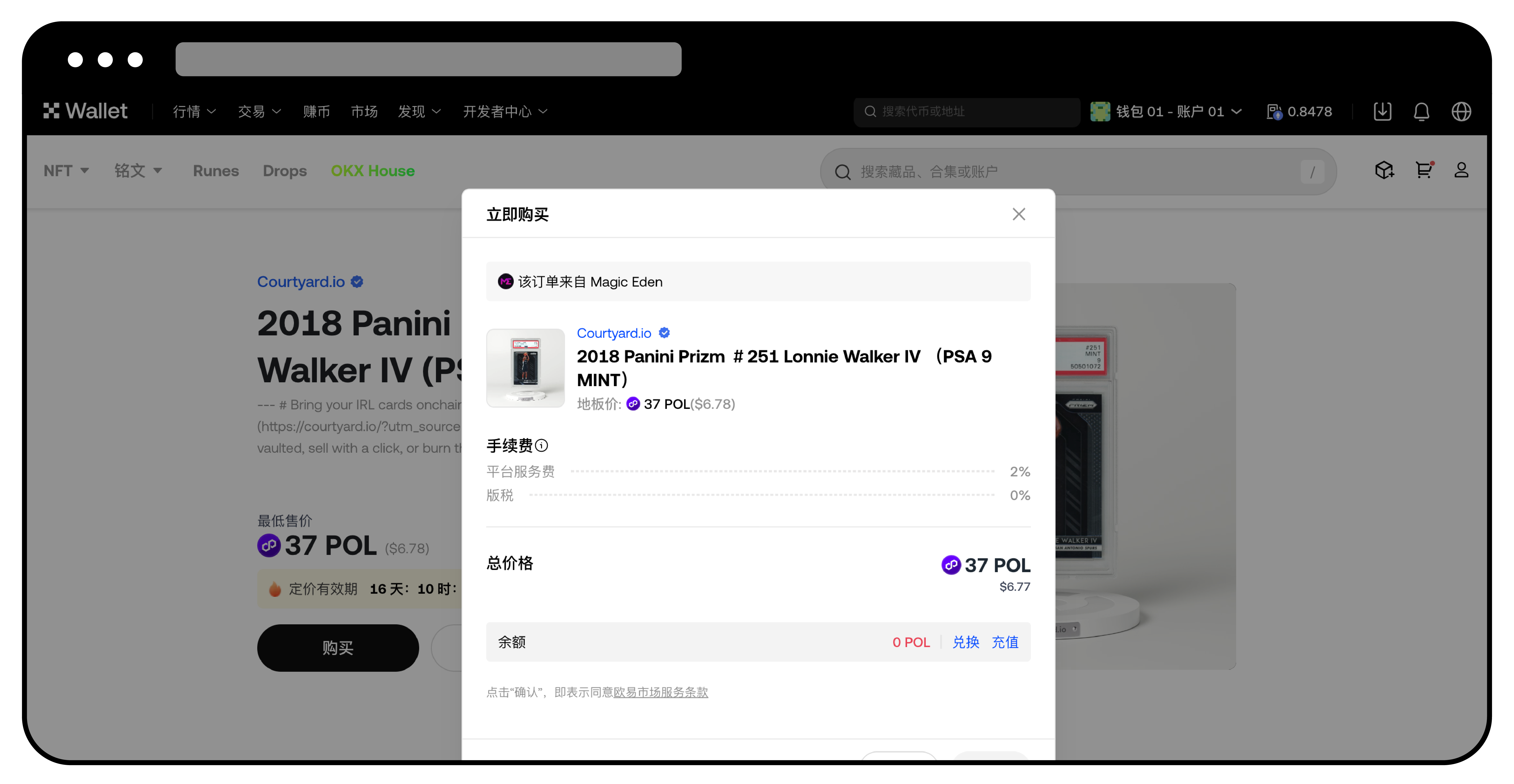Click the 版税 0% row
Image resolution: width=1514 pixels, height=784 pixels.
point(758,496)
